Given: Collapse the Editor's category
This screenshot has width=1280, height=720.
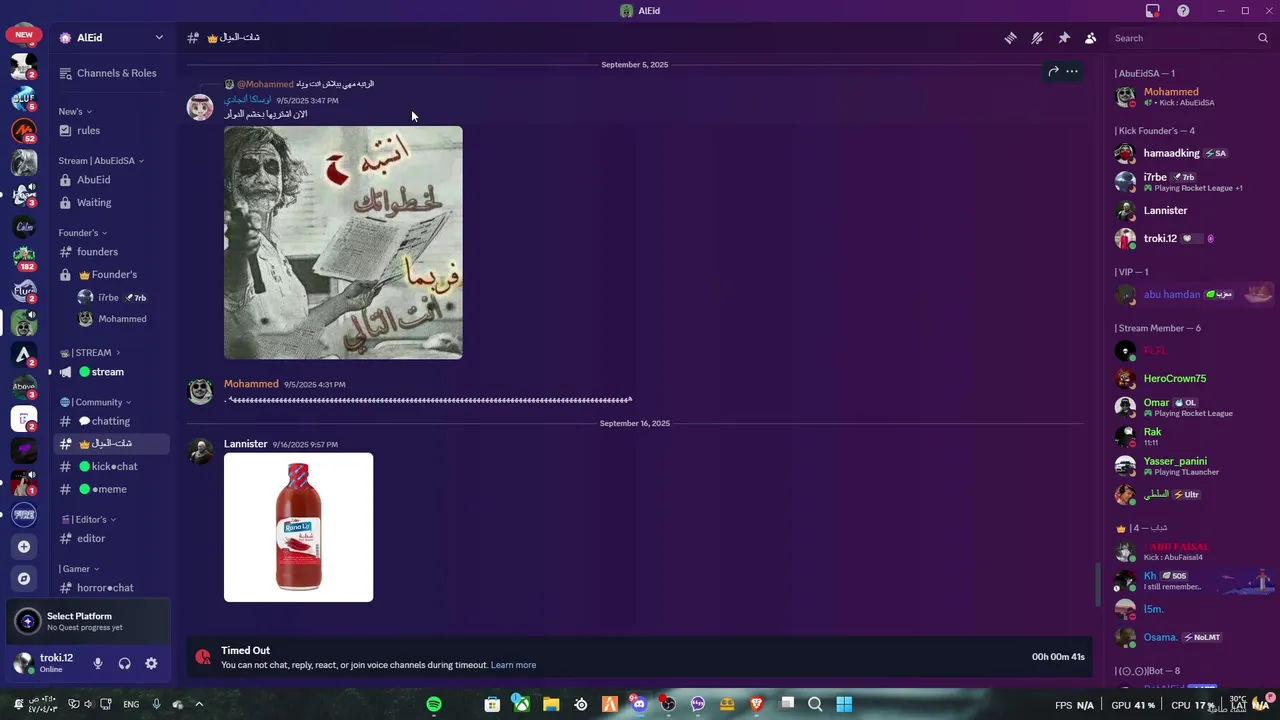Looking at the screenshot, I should [x=88, y=520].
